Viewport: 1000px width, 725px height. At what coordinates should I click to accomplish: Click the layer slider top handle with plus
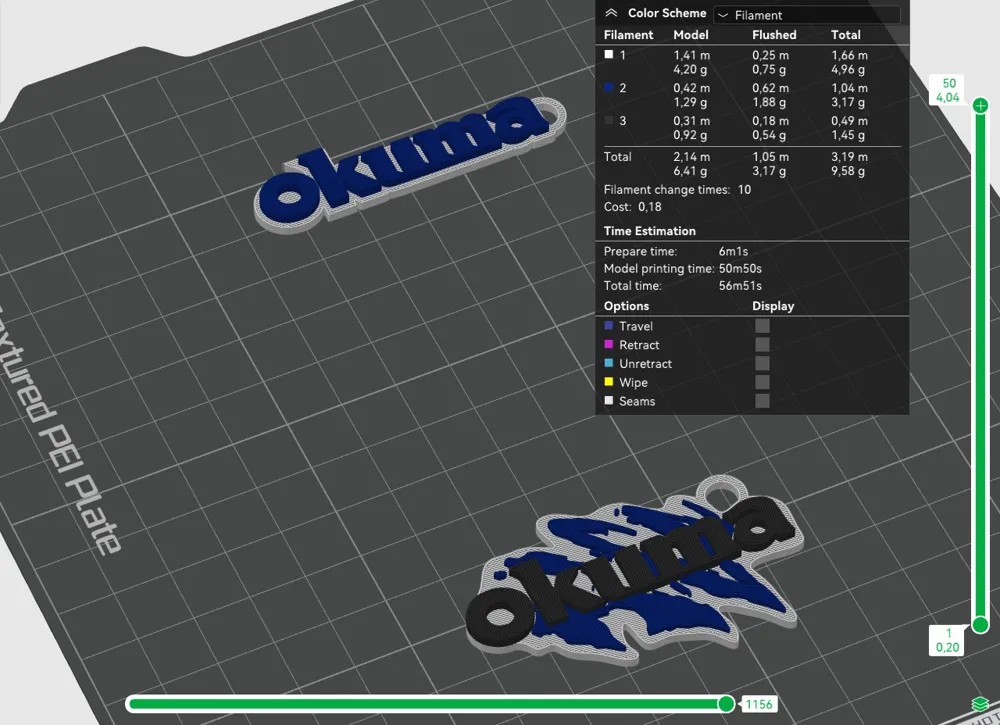coord(981,106)
